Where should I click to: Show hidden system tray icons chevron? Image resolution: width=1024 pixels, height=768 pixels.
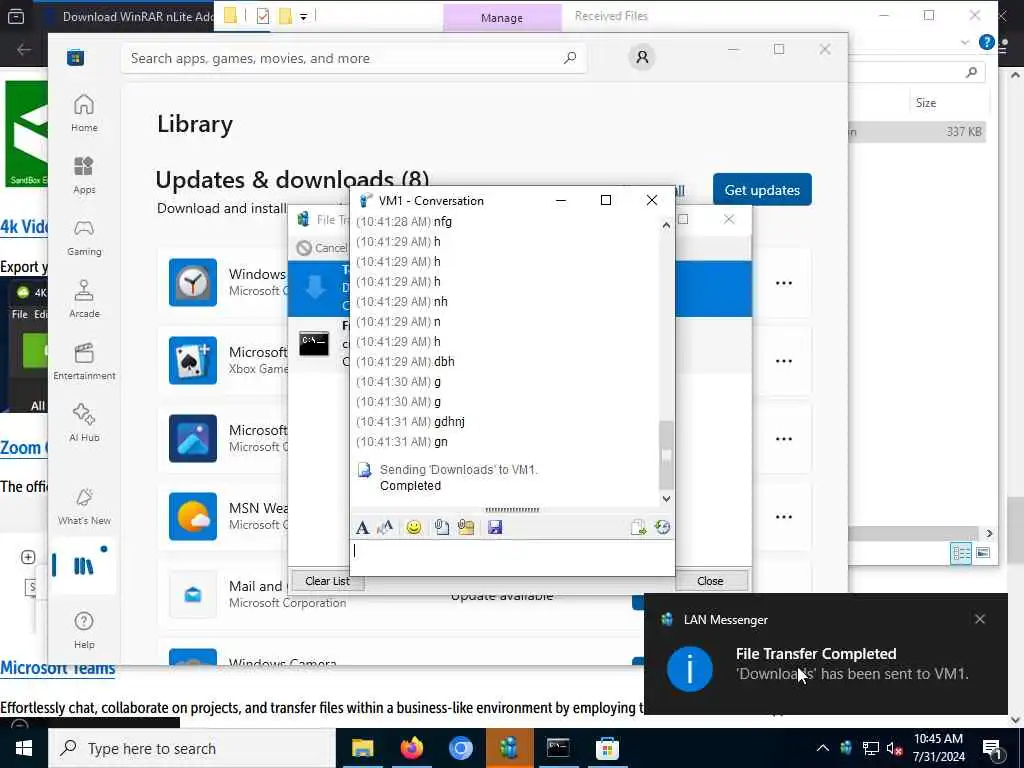tap(822, 748)
